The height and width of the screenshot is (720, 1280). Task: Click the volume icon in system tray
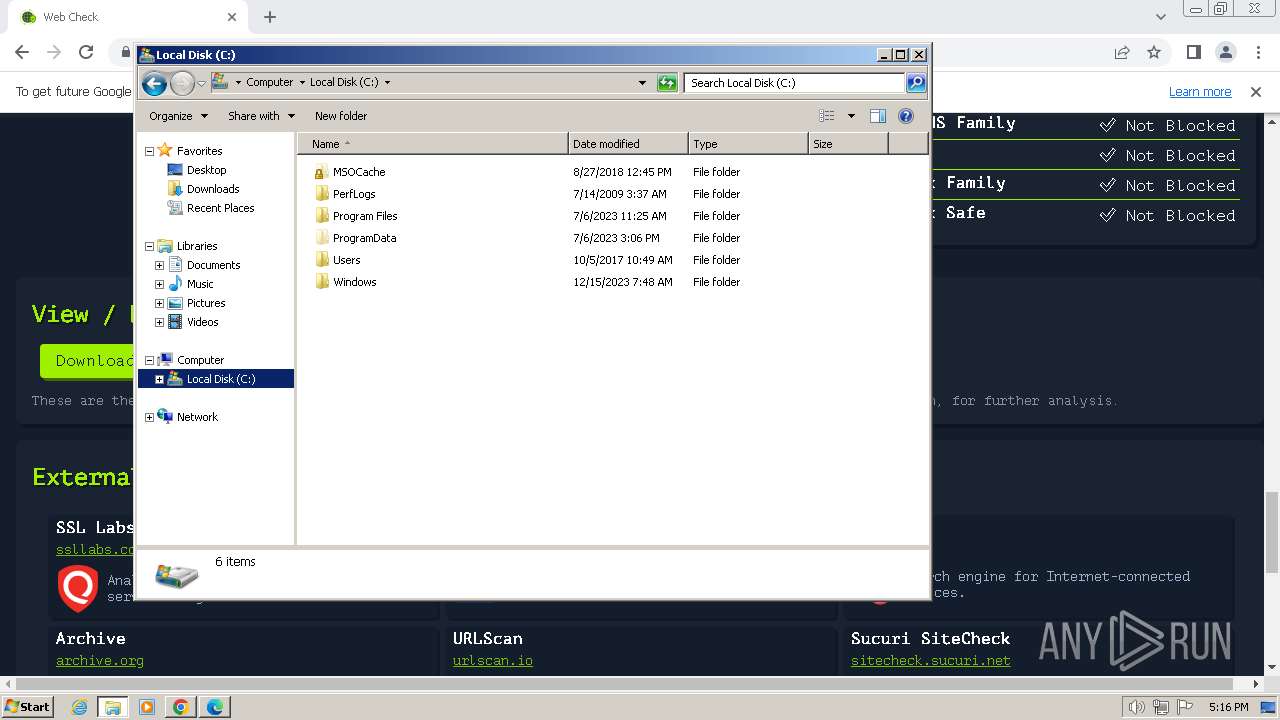coord(1136,707)
